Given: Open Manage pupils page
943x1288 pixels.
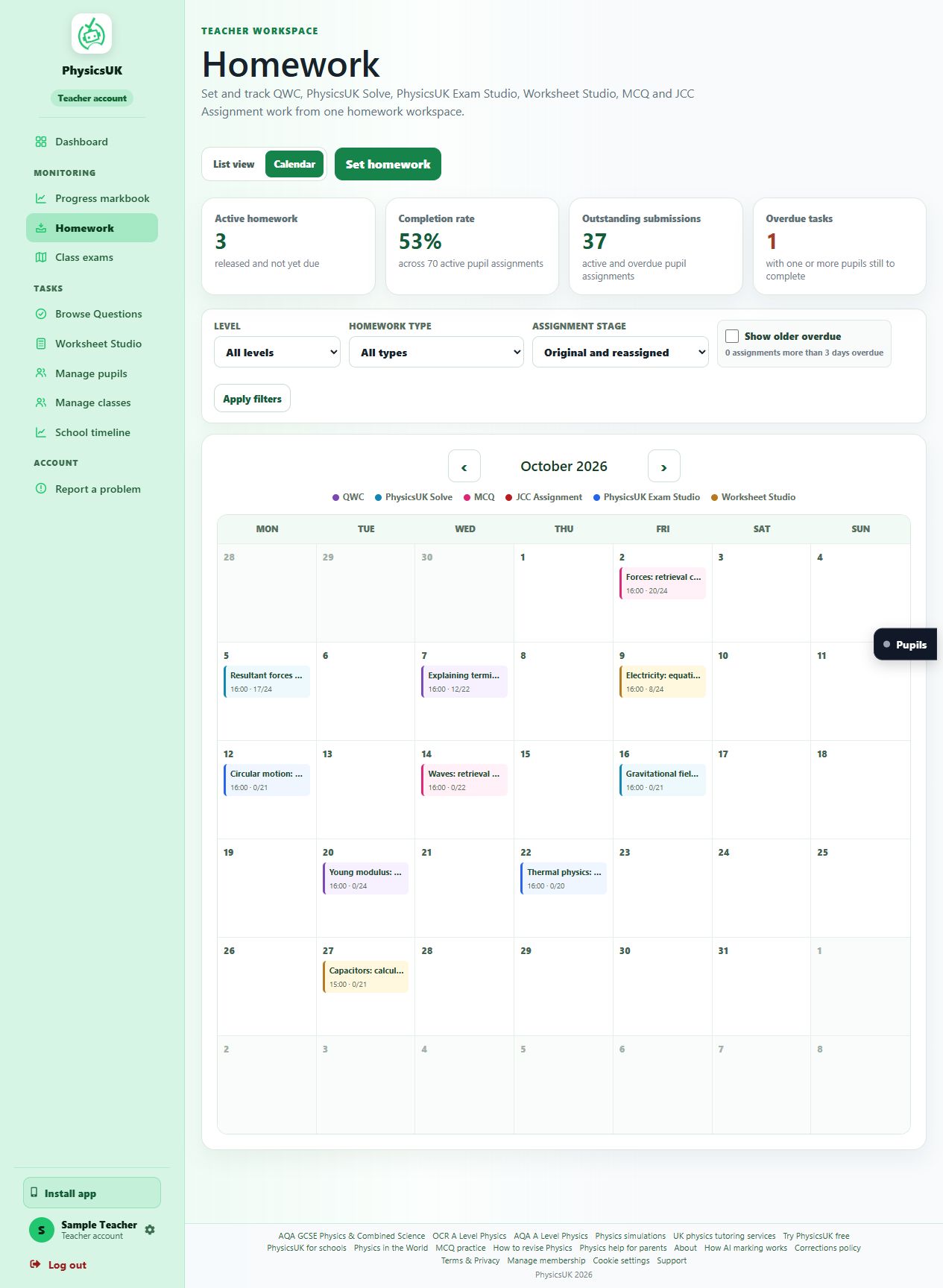Looking at the screenshot, I should (x=92, y=373).
